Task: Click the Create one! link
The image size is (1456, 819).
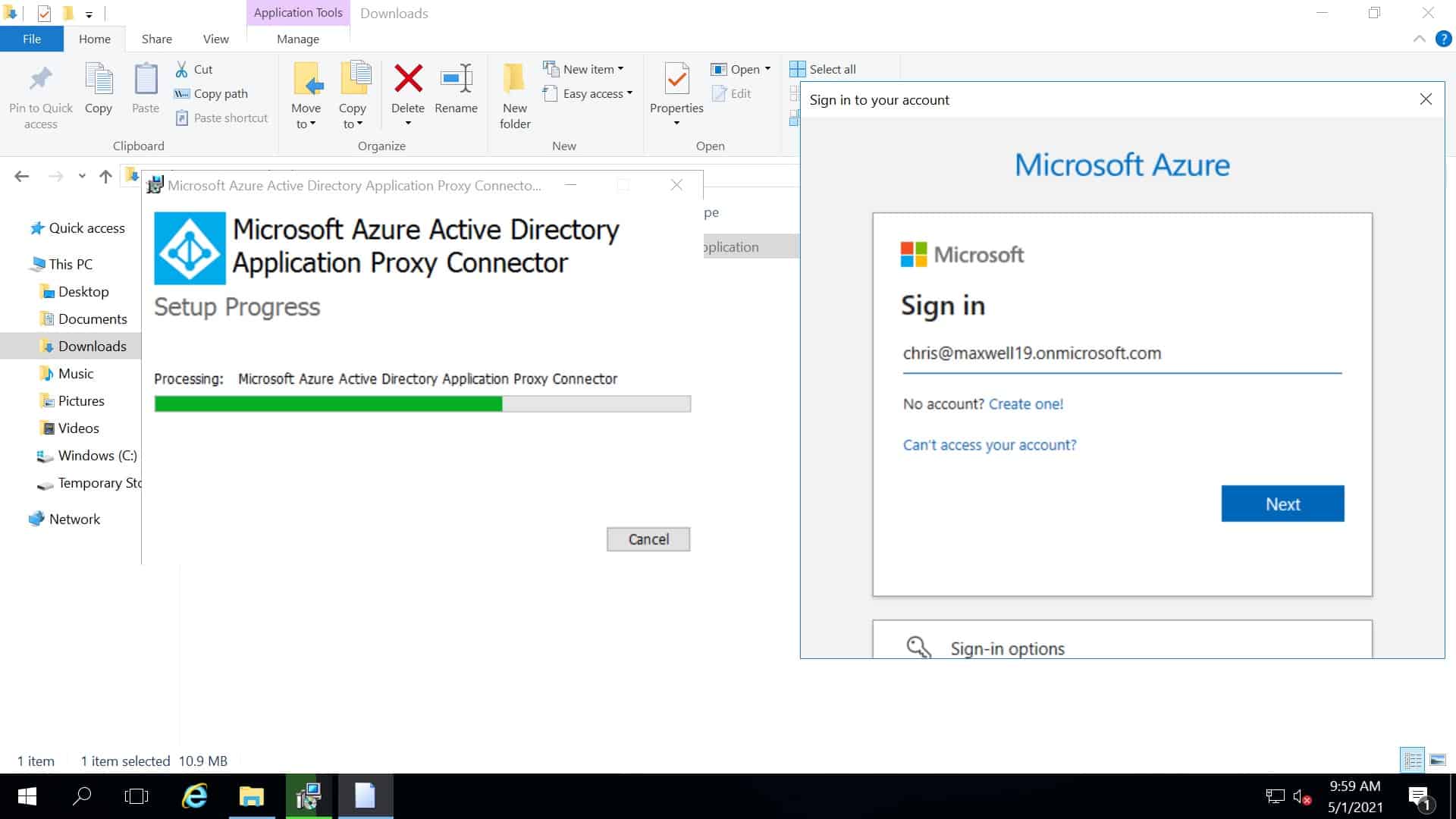Action: (1026, 404)
